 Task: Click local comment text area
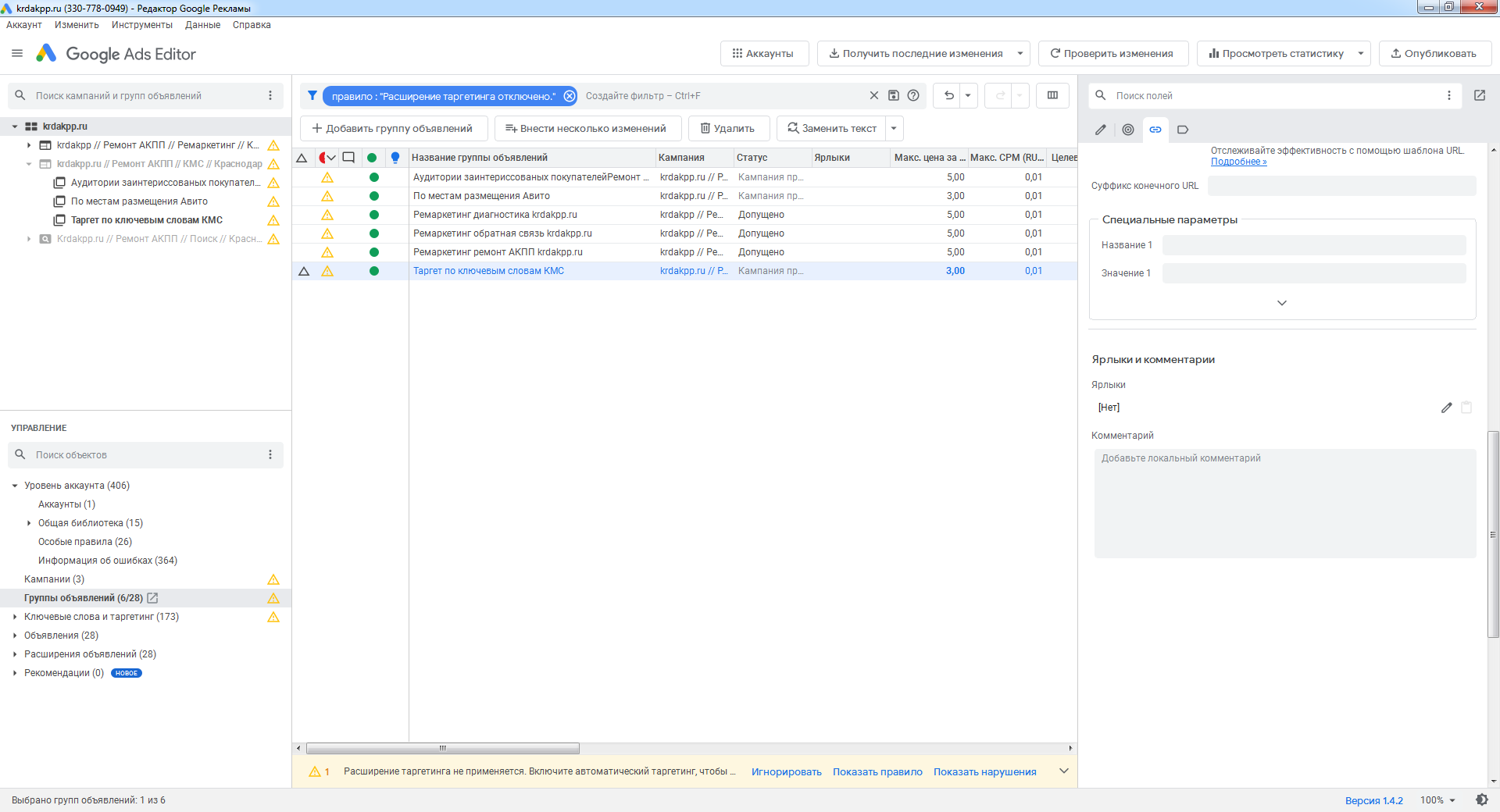(x=1284, y=503)
